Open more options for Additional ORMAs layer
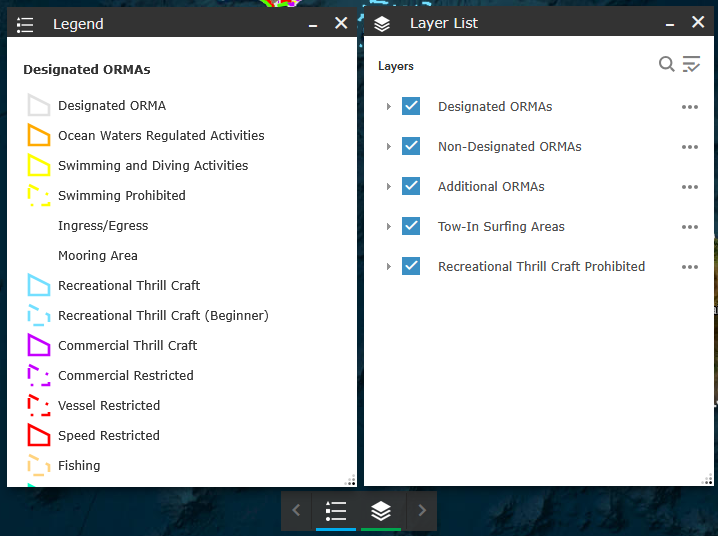Image resolution: width=718 pixels, height=536 pixels. (x=689, y=187)
